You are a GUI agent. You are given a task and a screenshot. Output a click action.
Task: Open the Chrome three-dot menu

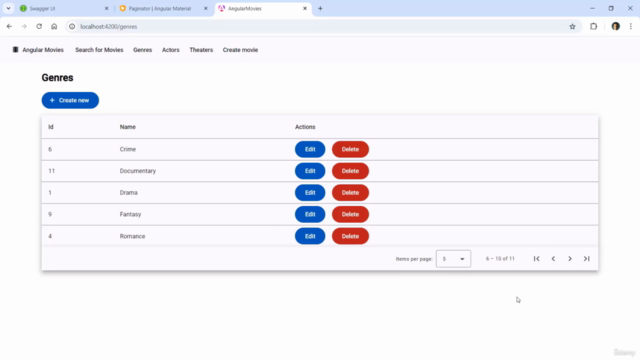coord(631,27)
